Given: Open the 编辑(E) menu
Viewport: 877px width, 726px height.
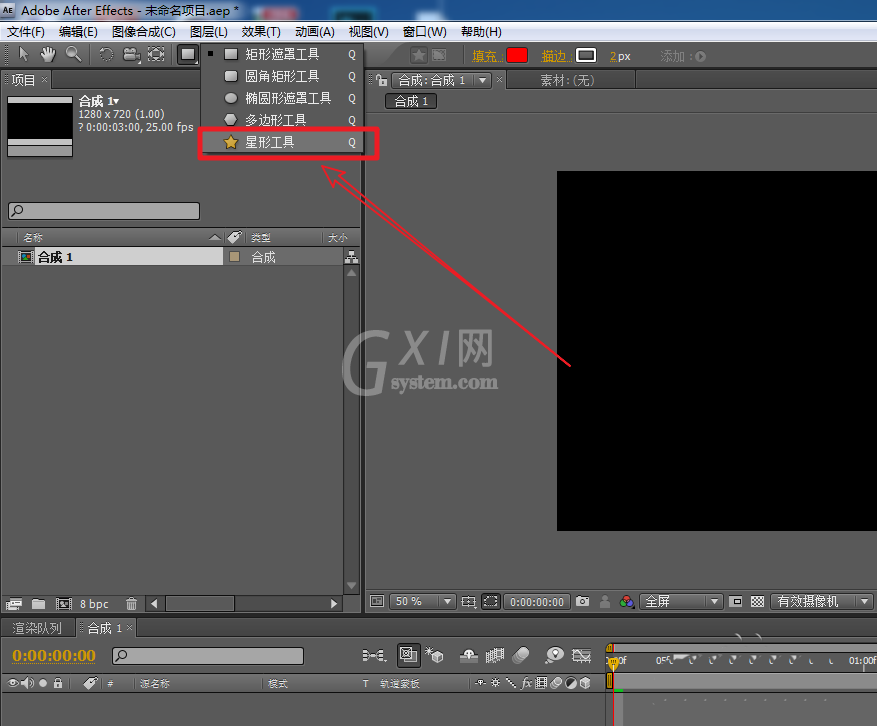Looking at the screenshot, I should click(x=78, y=32).
